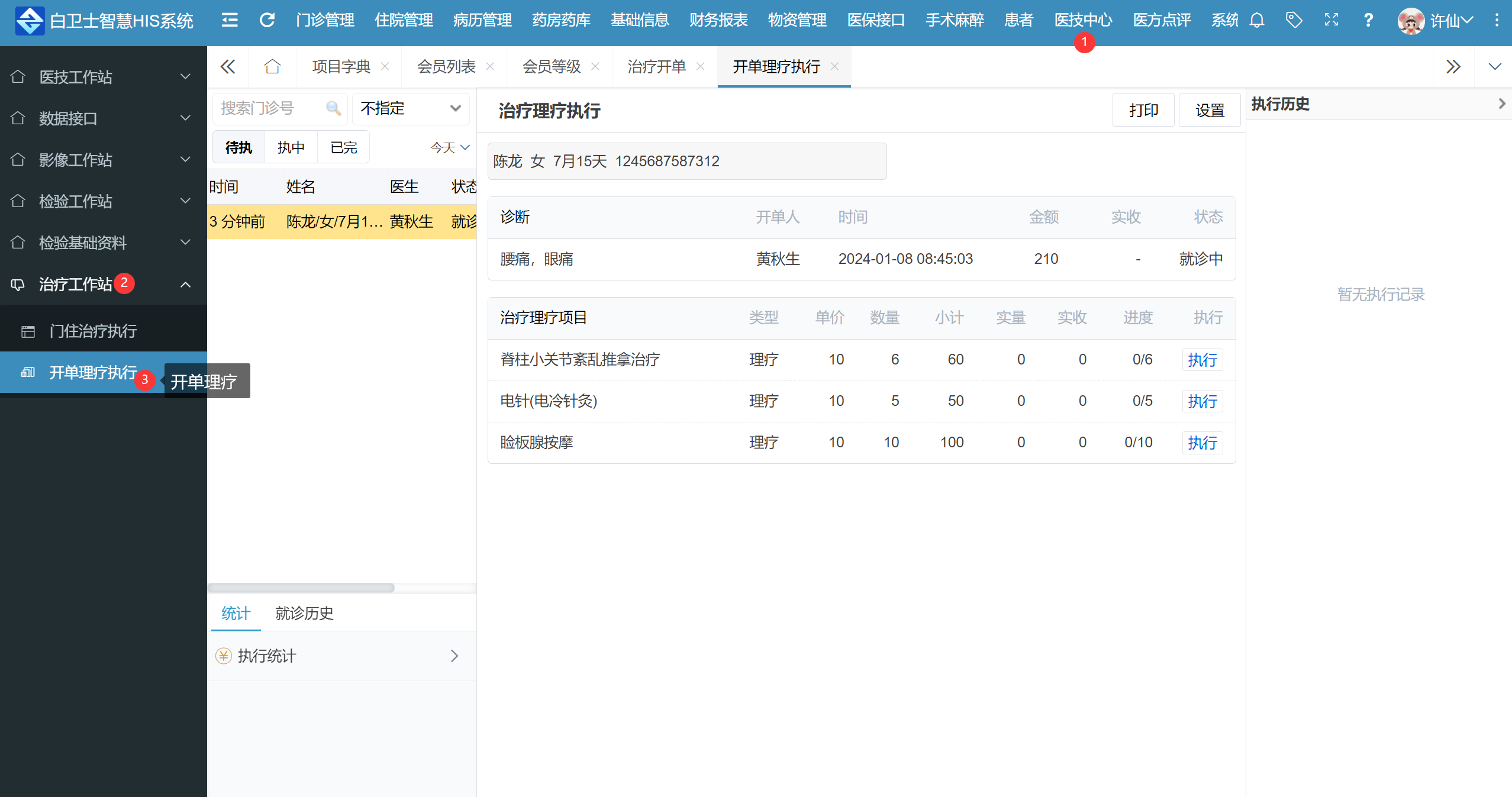Viewport: 1512px width, 797px height.
Task: Select the 已完 filter tab
Action: point(343,147)
